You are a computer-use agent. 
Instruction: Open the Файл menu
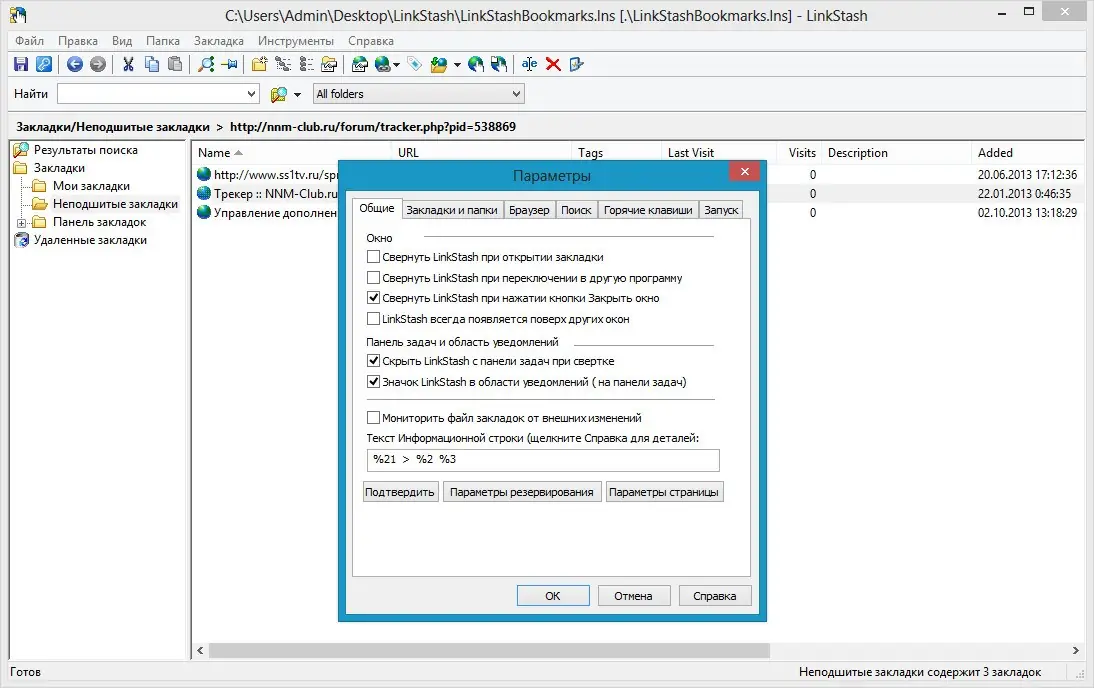[x=29, y=41]
